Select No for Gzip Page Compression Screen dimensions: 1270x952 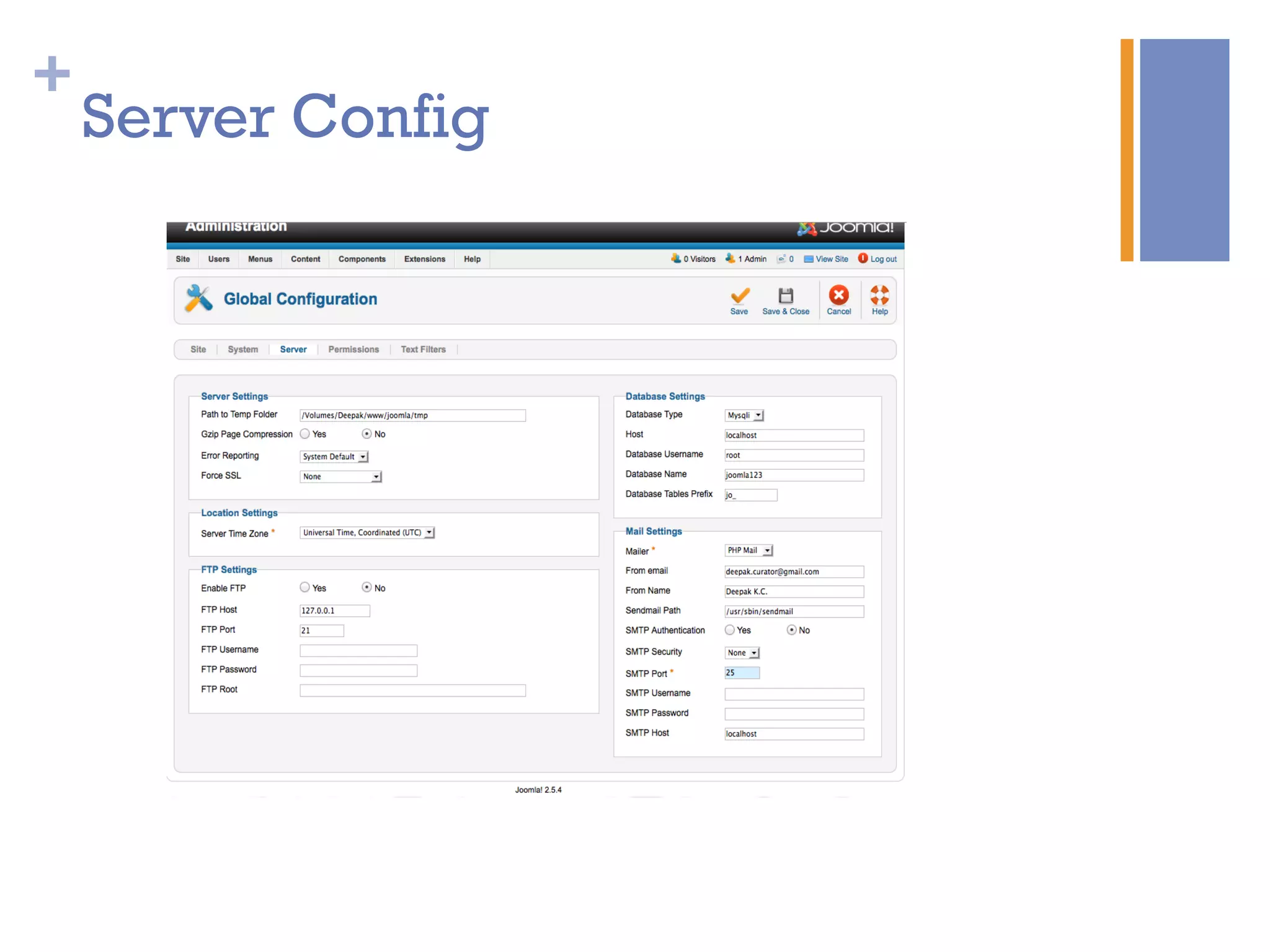[366, 434]
